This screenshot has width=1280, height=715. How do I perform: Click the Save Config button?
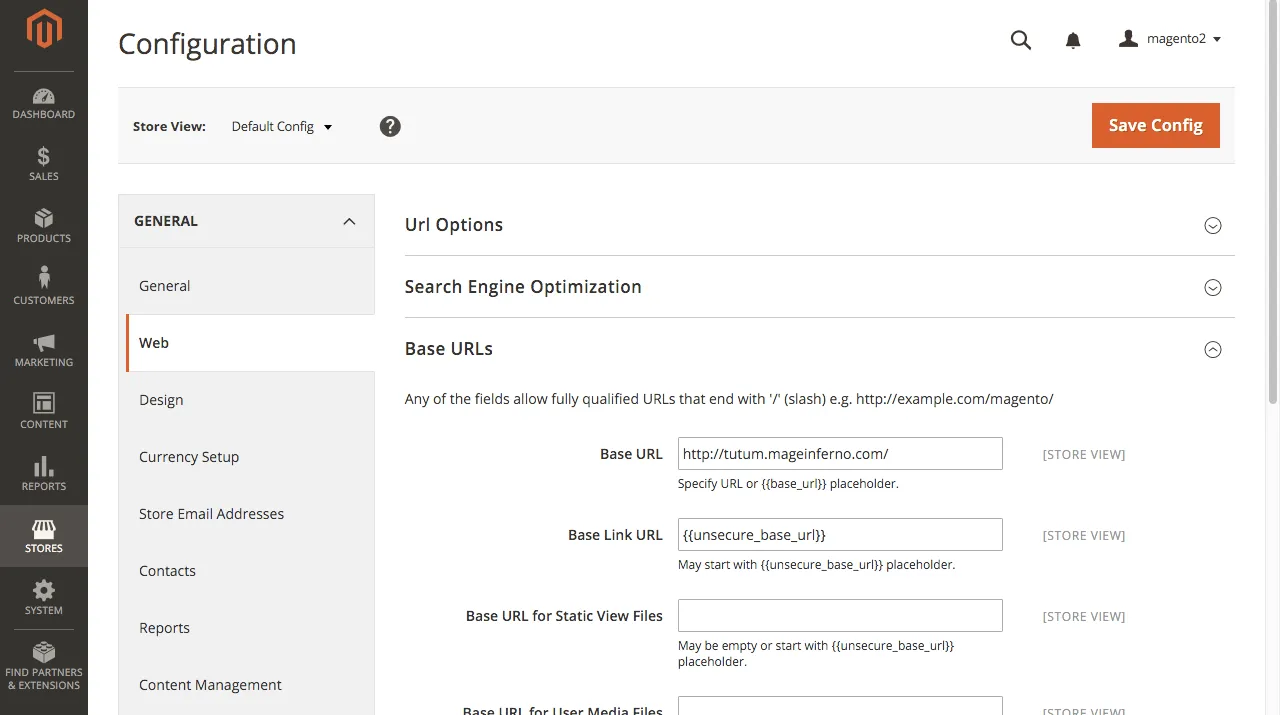[x=1155, y=125]
